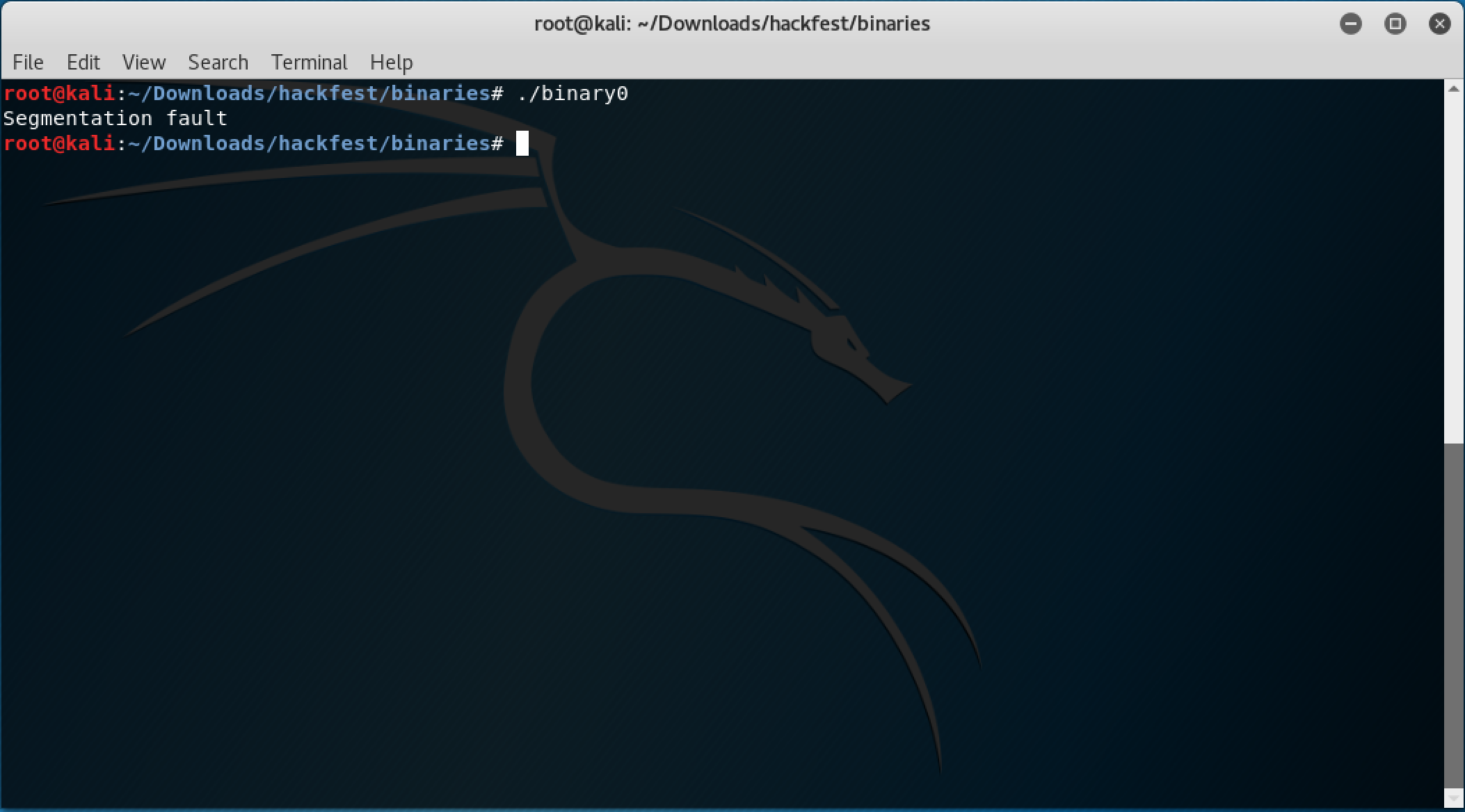Click the 'Segmentation fault' output line
This screenshot has height=812, width=1465.
[115, 118]
